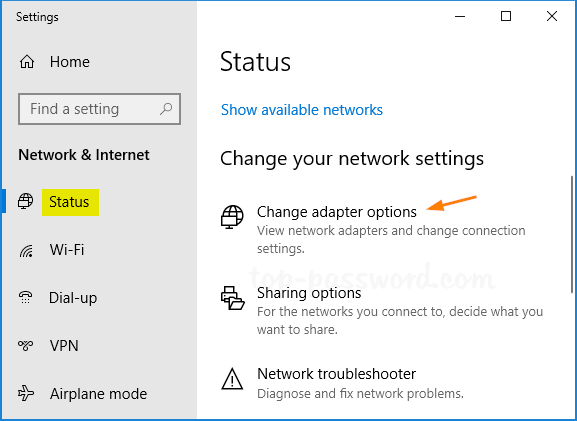
Task: Launch the Network troubleshooter
Action: pos(336,374)
